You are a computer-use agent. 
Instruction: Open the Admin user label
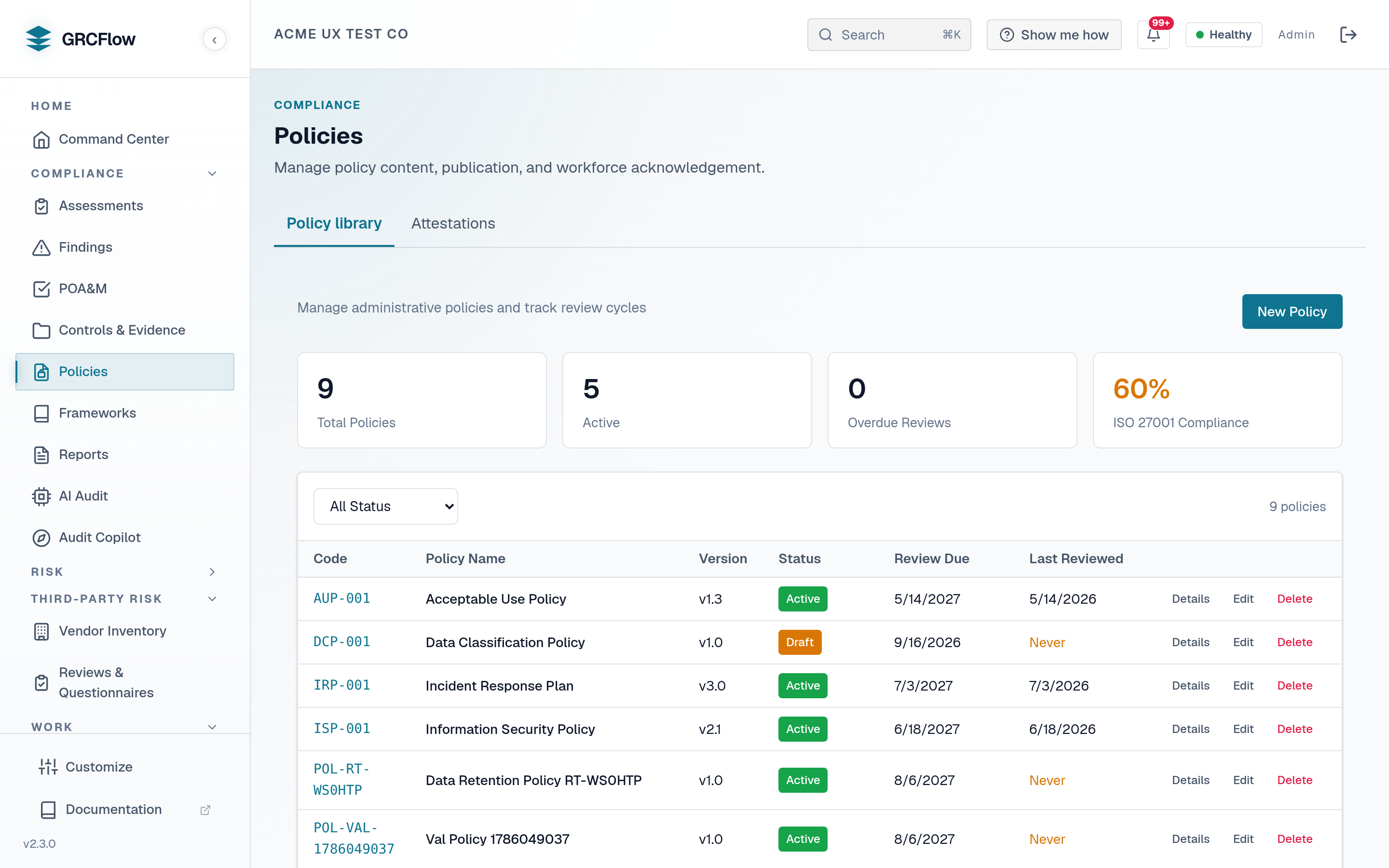click(x=1296, y=35)
